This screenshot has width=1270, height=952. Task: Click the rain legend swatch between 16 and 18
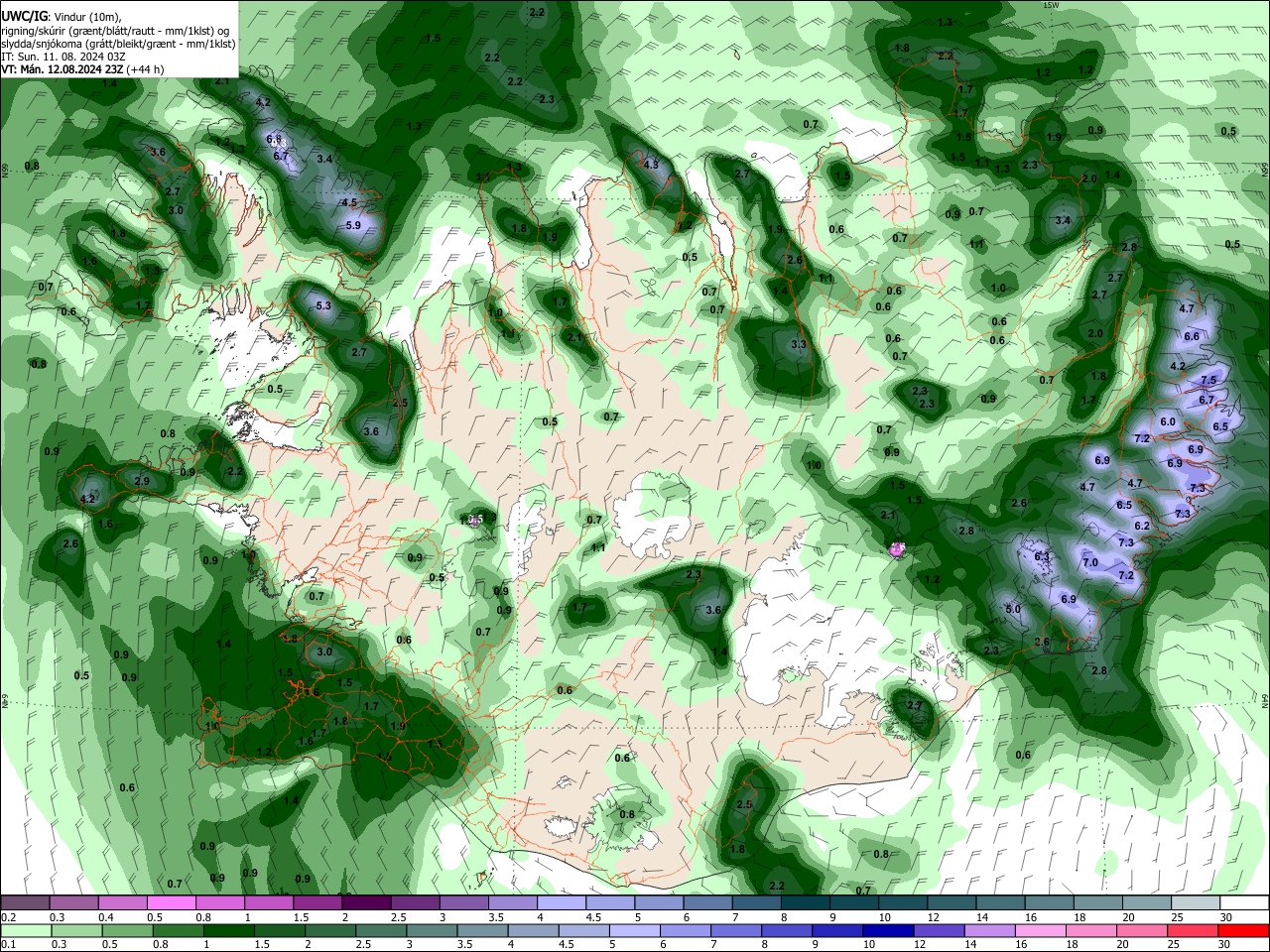(1040, 931)
